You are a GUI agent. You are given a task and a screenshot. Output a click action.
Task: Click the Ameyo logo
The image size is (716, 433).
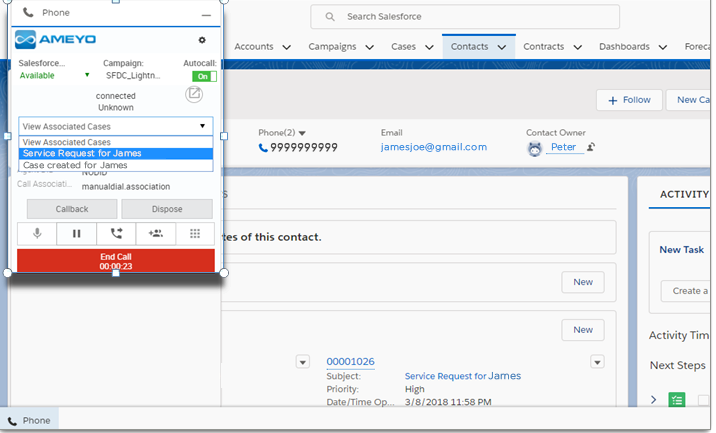coord(55,39)
